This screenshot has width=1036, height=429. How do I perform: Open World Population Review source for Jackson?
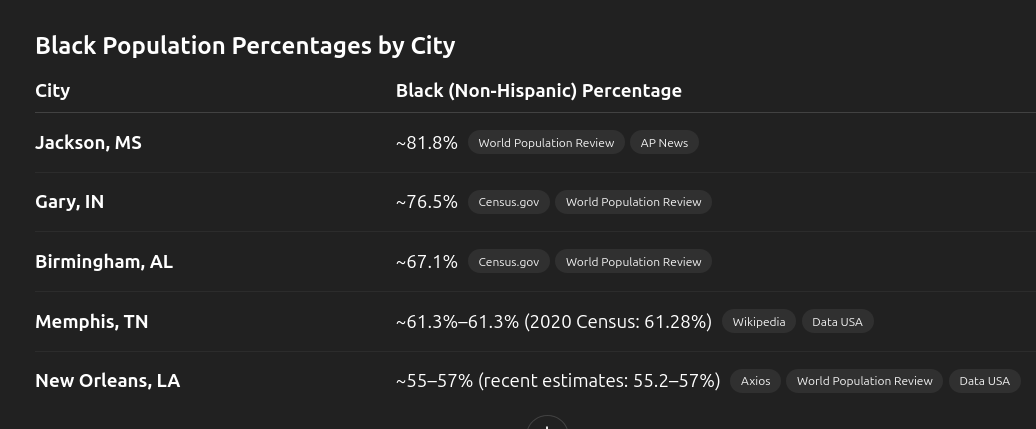click(546, 143)
